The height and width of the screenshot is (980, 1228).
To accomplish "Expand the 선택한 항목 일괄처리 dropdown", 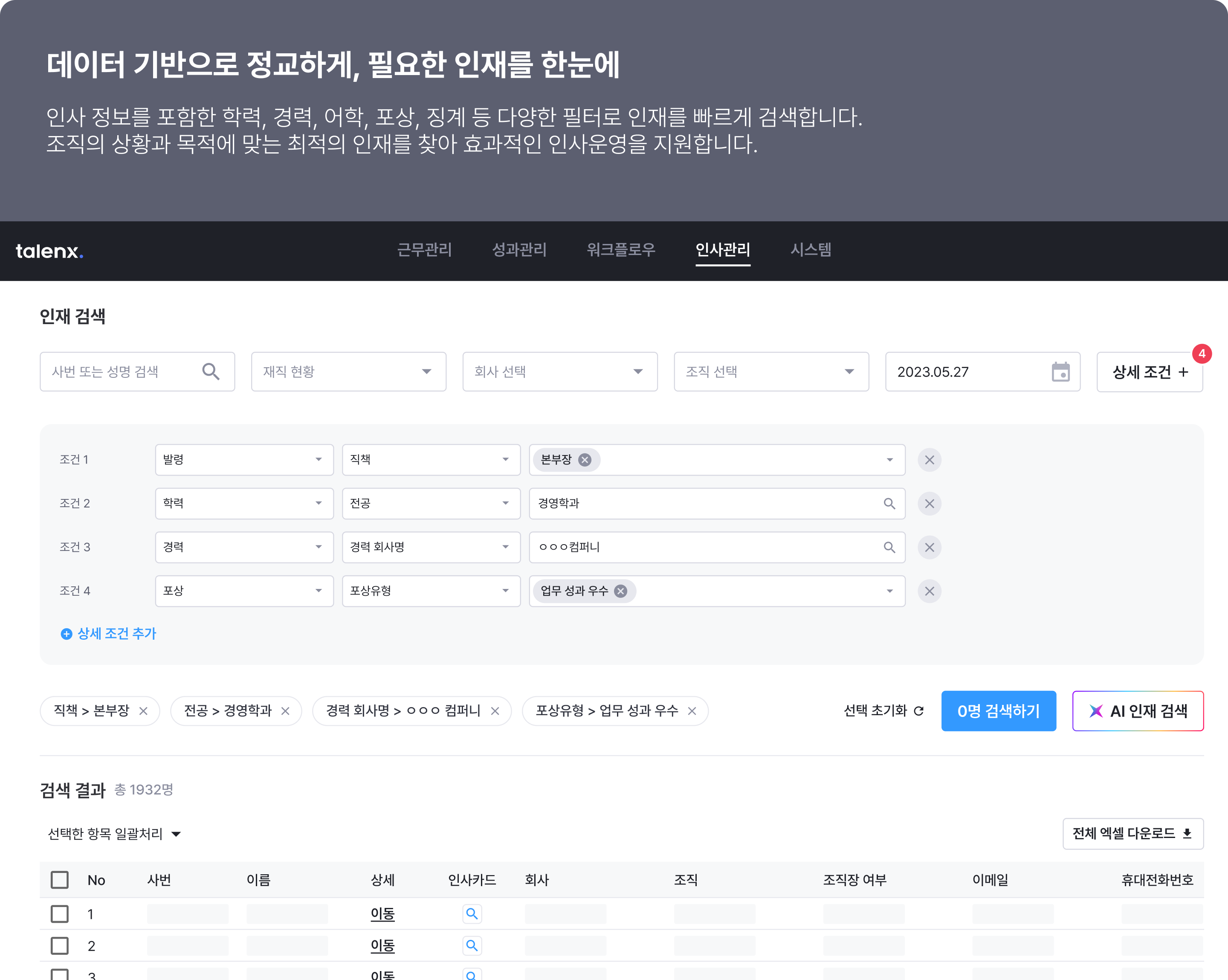I will [x=114, y=834].
